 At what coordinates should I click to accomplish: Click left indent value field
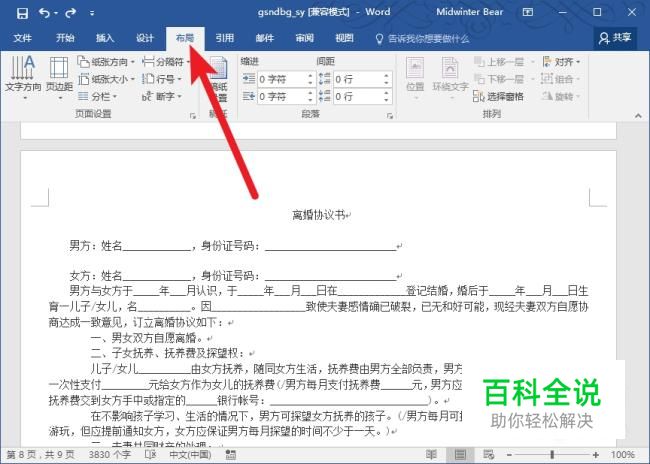coord(282,79)
